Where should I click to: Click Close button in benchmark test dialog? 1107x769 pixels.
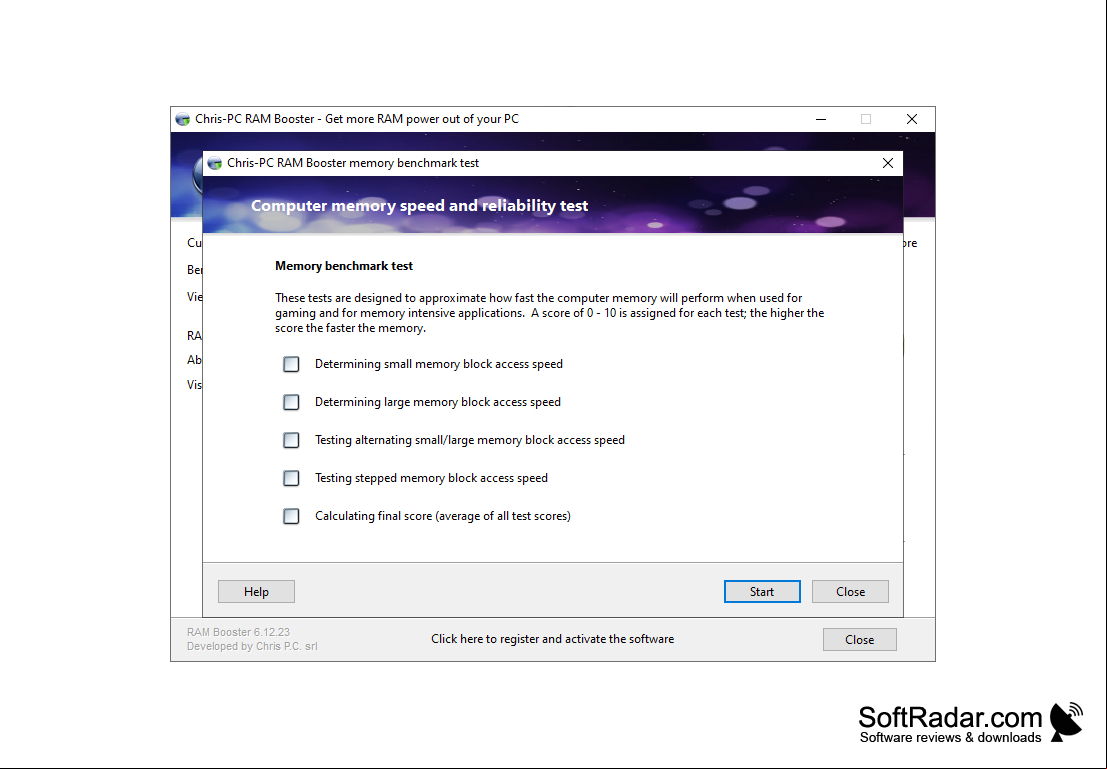(850, 592)
